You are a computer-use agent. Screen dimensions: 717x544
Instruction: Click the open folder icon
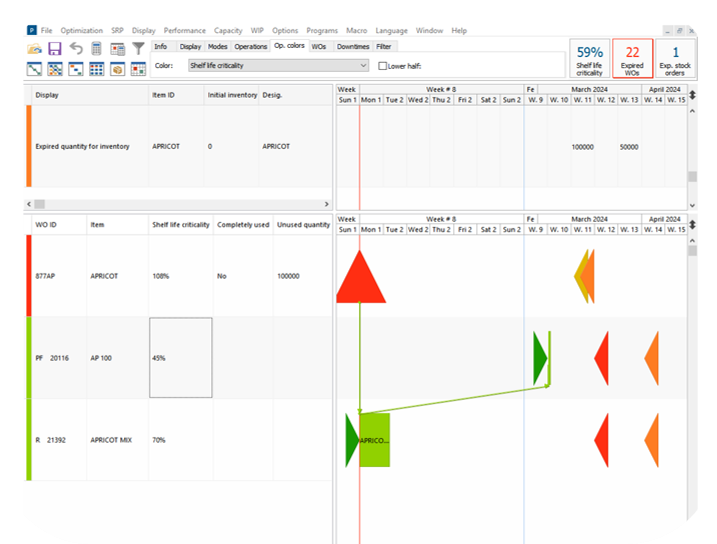(x=35, y=48)
